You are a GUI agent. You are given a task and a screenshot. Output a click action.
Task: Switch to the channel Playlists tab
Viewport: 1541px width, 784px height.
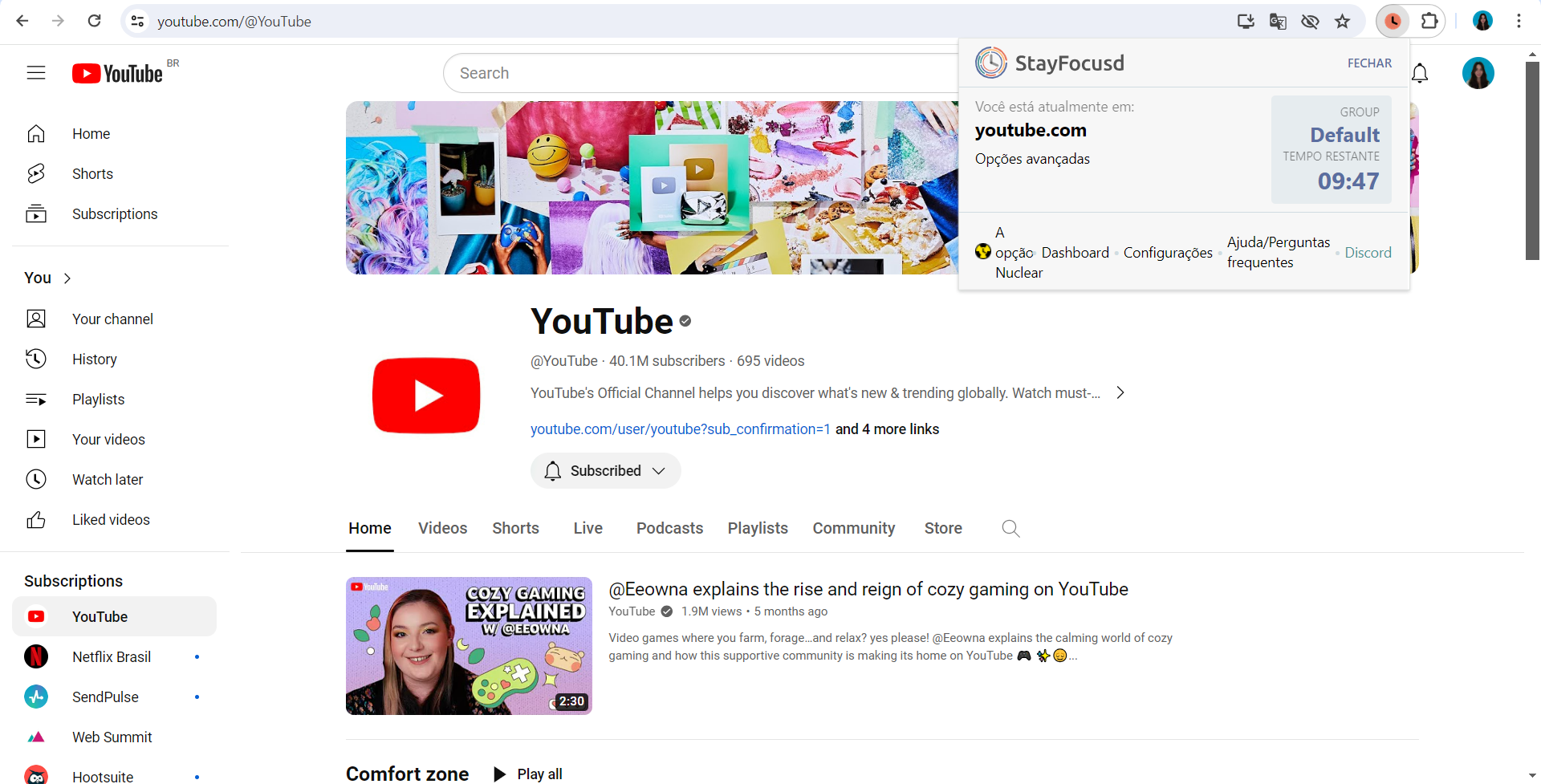click(758, 528)
